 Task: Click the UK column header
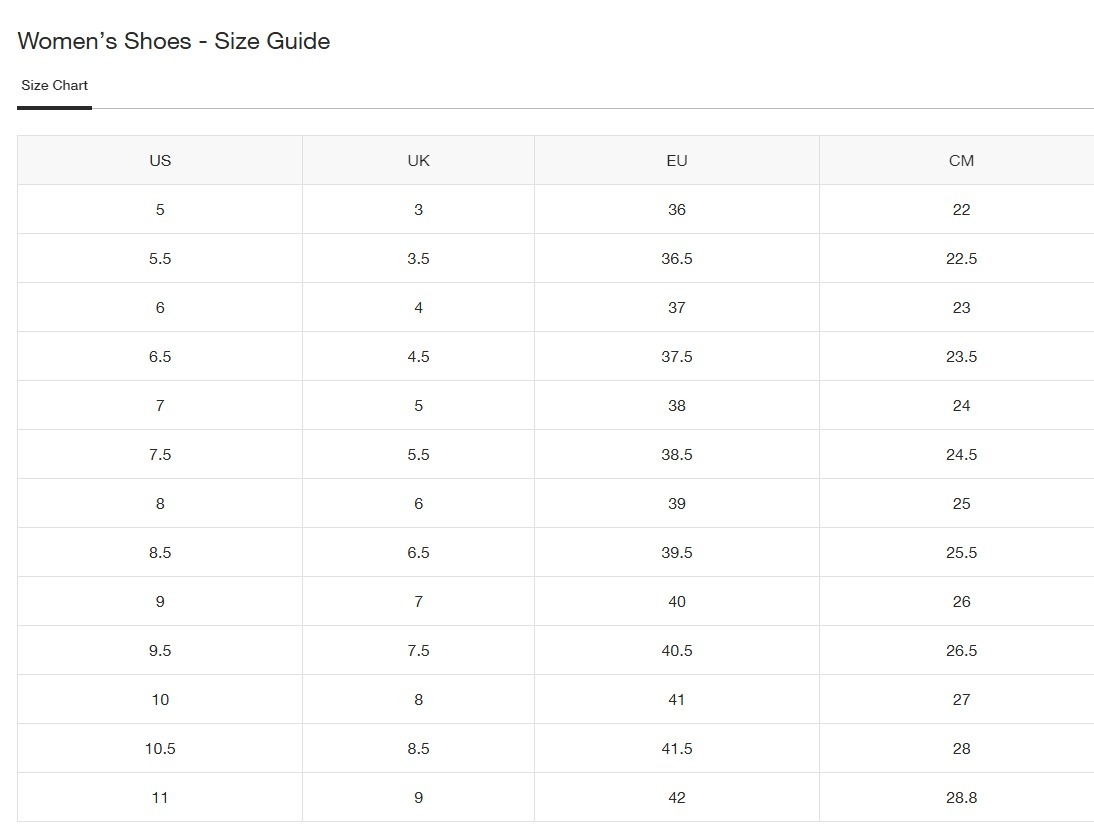click(x=418, y=160)
